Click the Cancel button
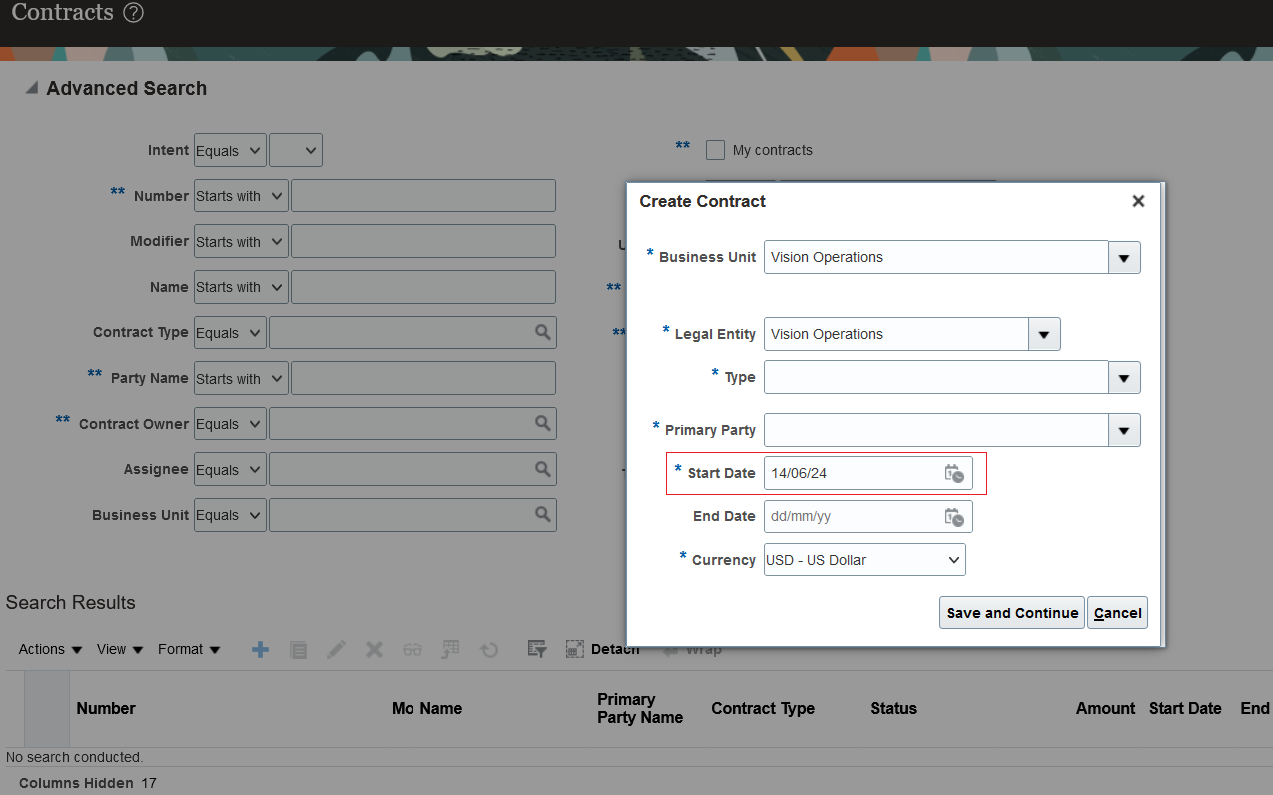 click(x=1117, y=613)
